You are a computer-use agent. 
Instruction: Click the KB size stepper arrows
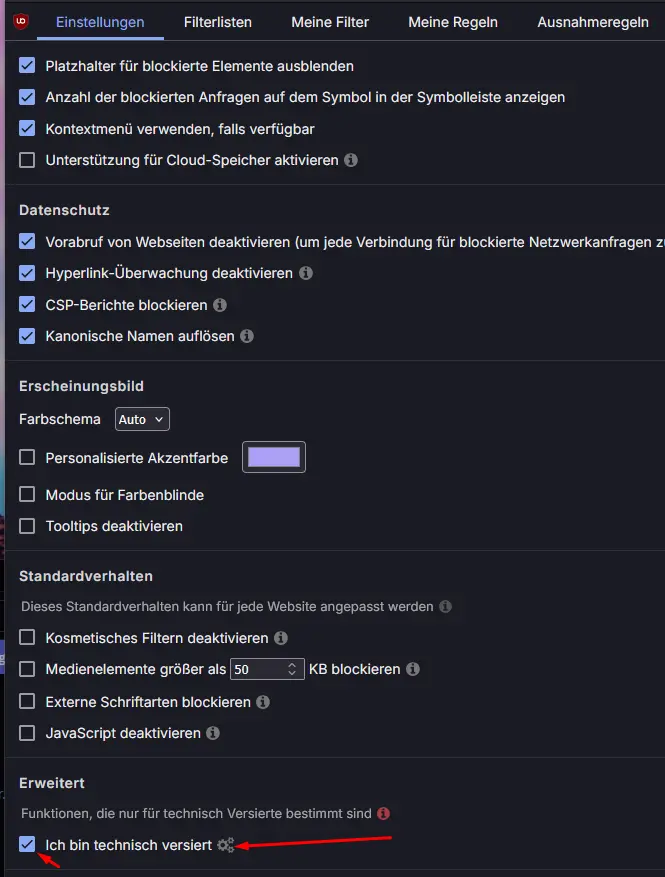pyautogui.click(x=292, y=669)
